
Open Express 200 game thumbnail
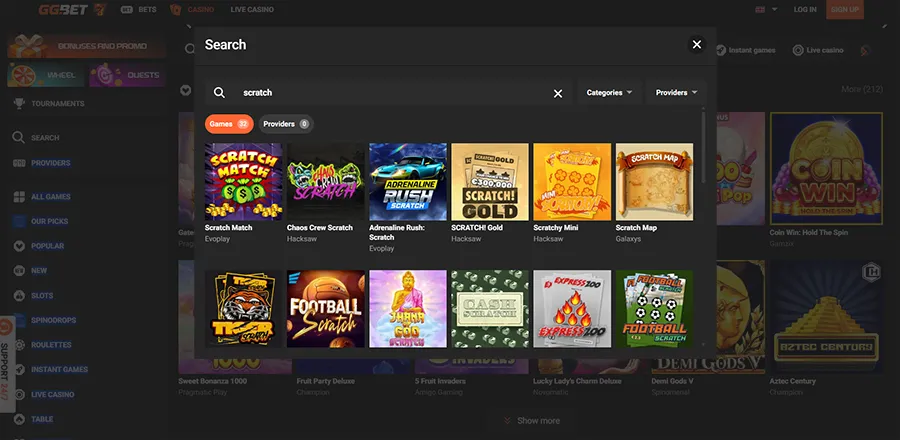[572, 309]
